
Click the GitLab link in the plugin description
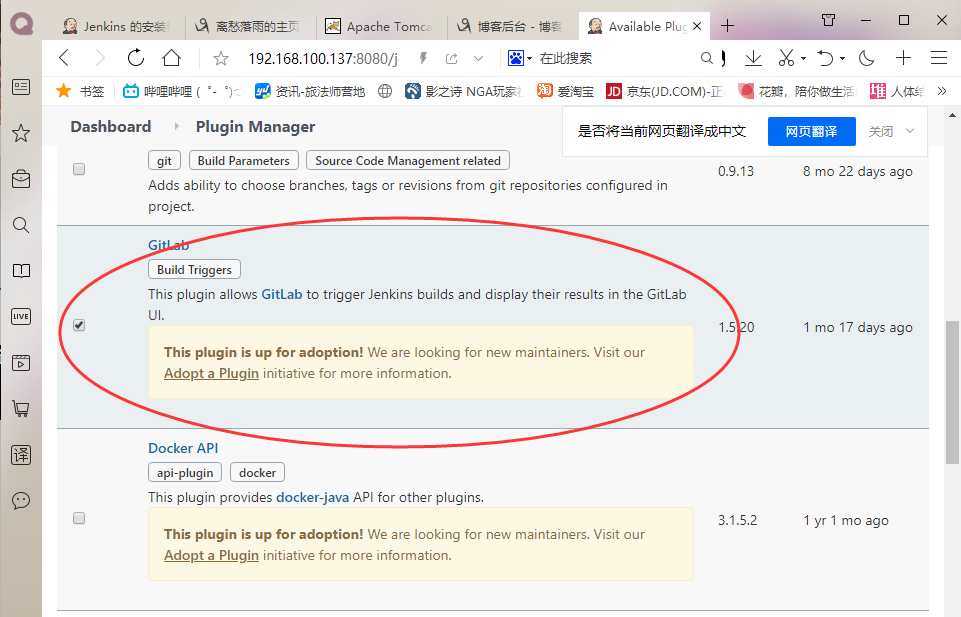pos(282,294)
